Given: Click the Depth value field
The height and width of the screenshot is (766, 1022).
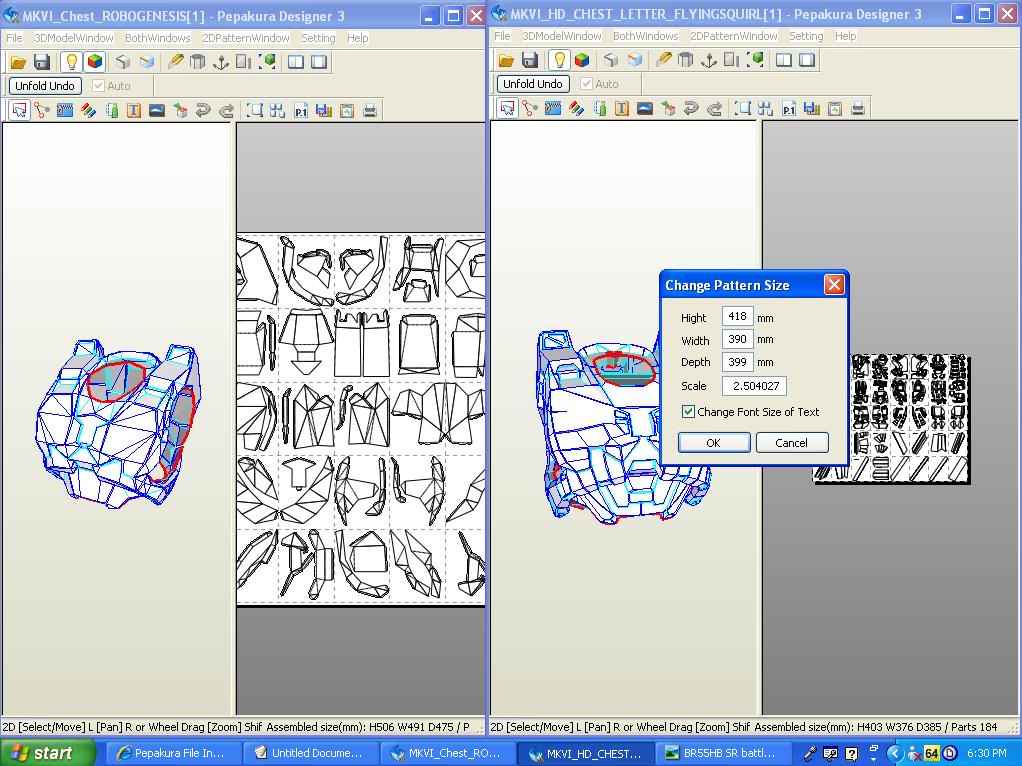Looking at the screenshot, I should click(x=737, y=362).
